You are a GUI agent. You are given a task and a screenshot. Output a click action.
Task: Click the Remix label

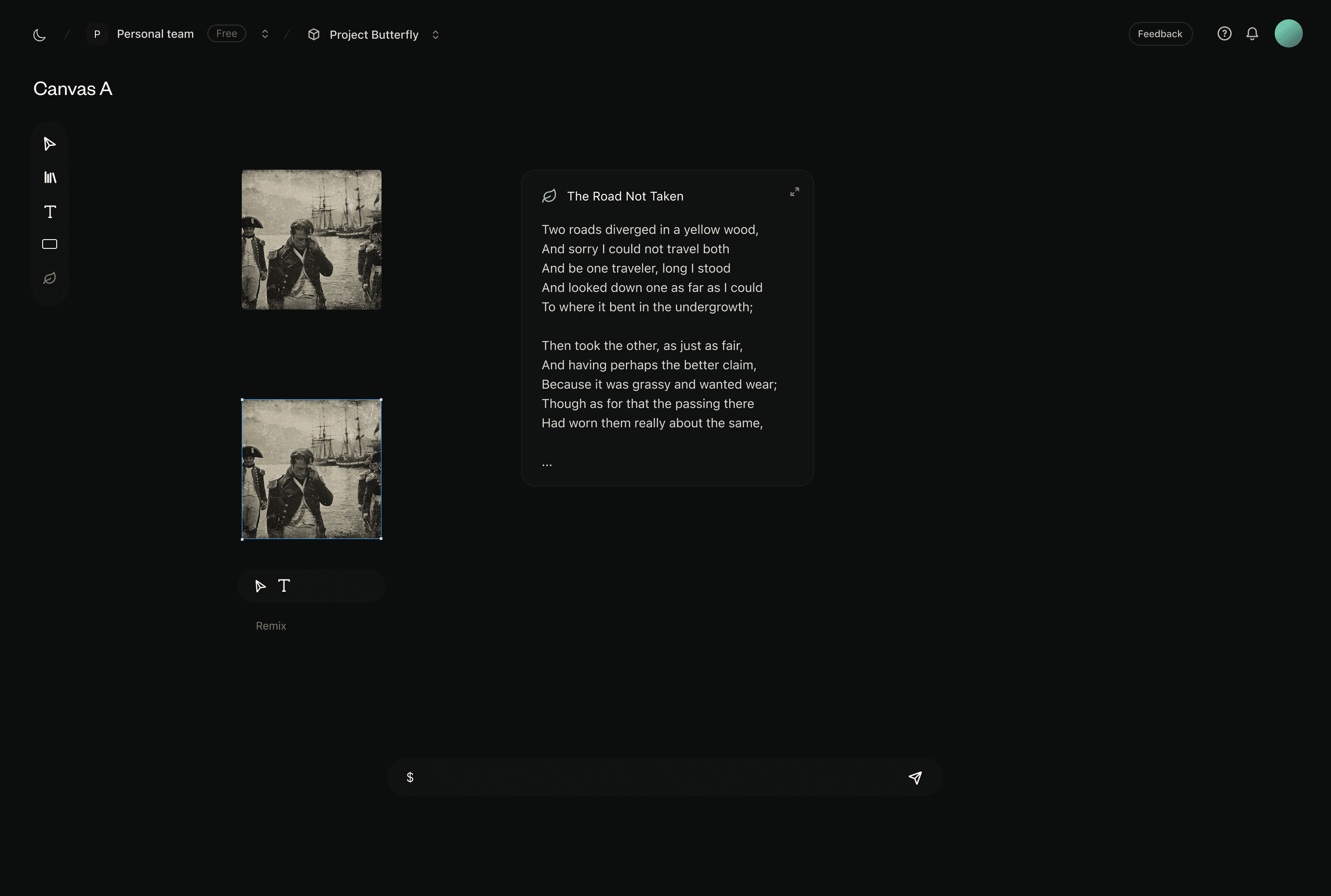click(x=271, y=626)
